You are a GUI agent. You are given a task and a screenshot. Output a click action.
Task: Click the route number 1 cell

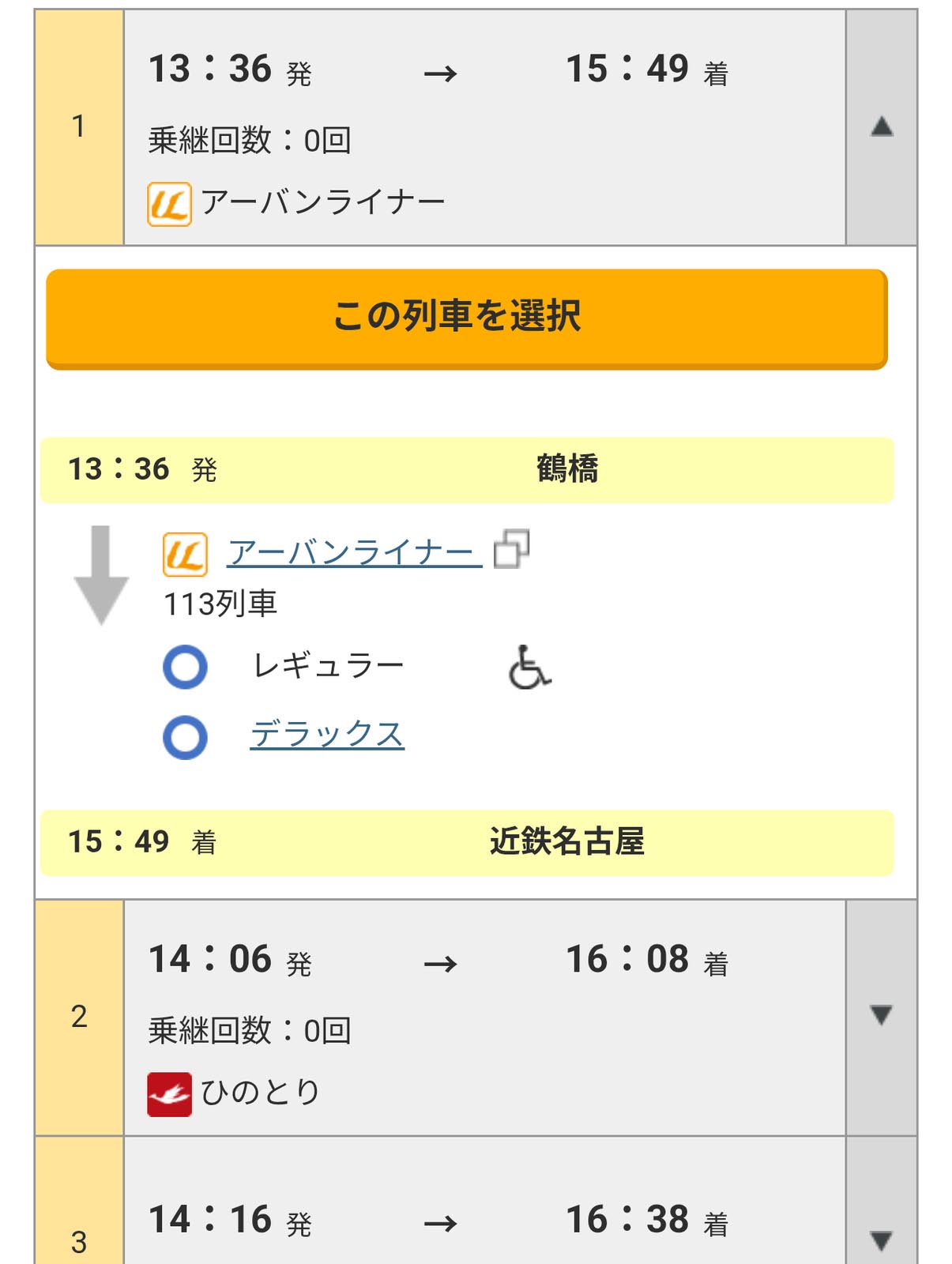pos(77,126)
